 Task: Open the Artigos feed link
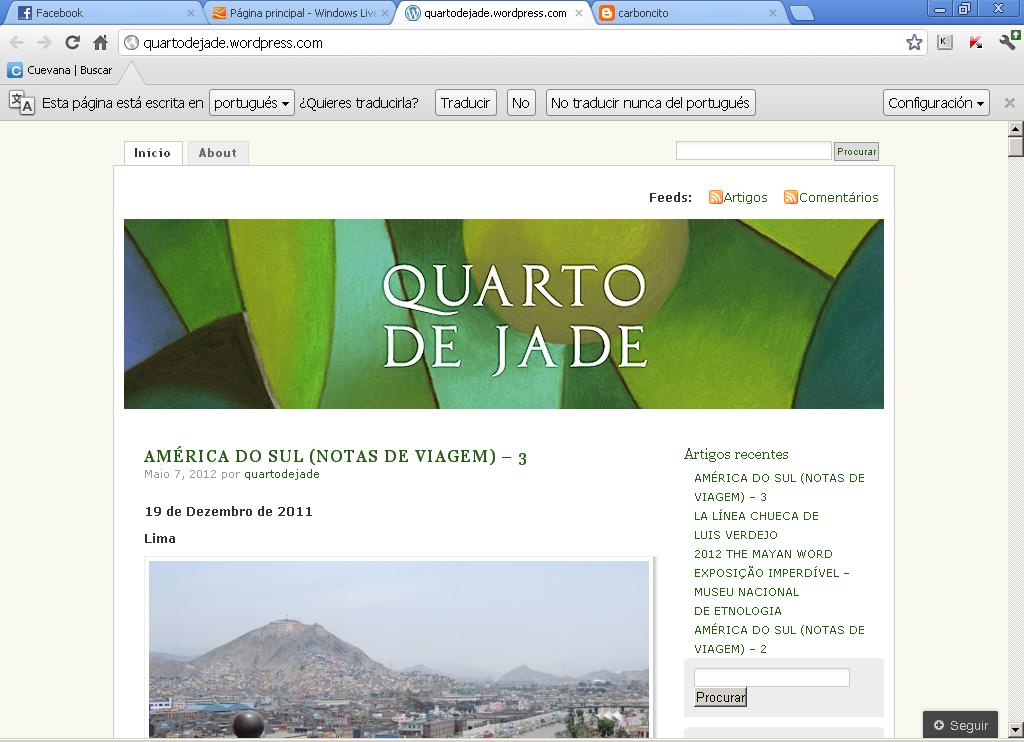point(745,197)
